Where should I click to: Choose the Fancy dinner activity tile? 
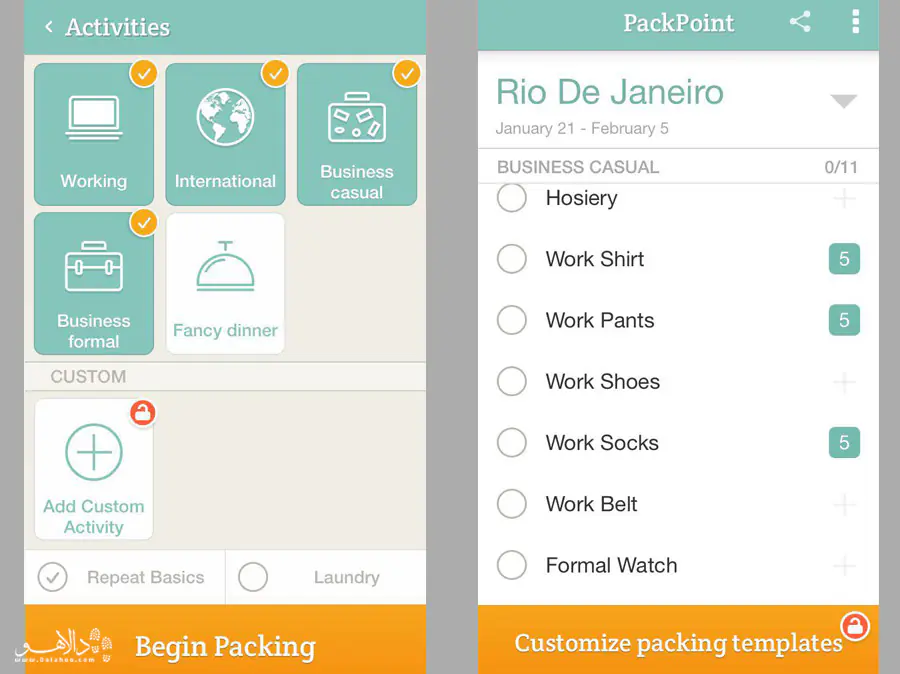pyautogui.click(x=225, y=284)
